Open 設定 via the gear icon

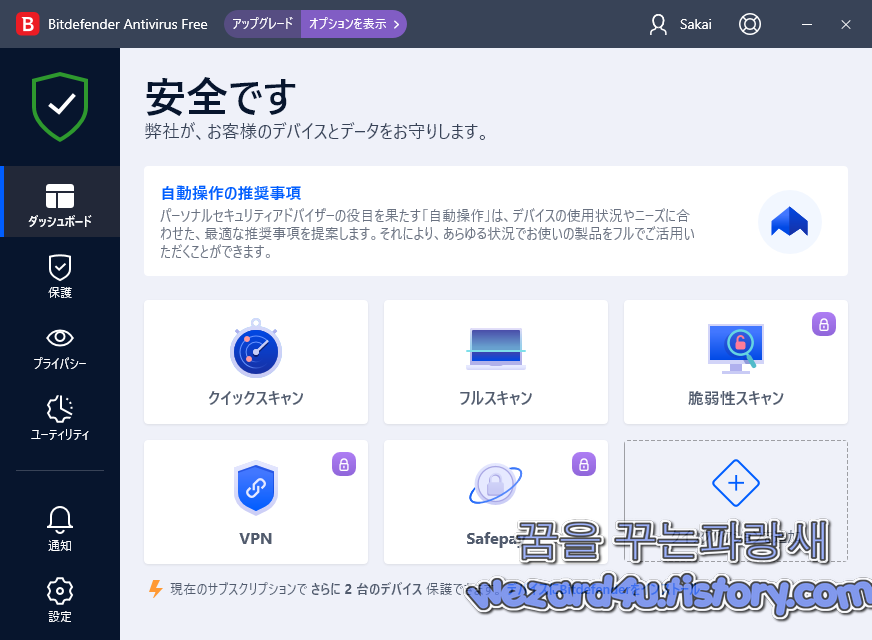(x=59, y=600)
